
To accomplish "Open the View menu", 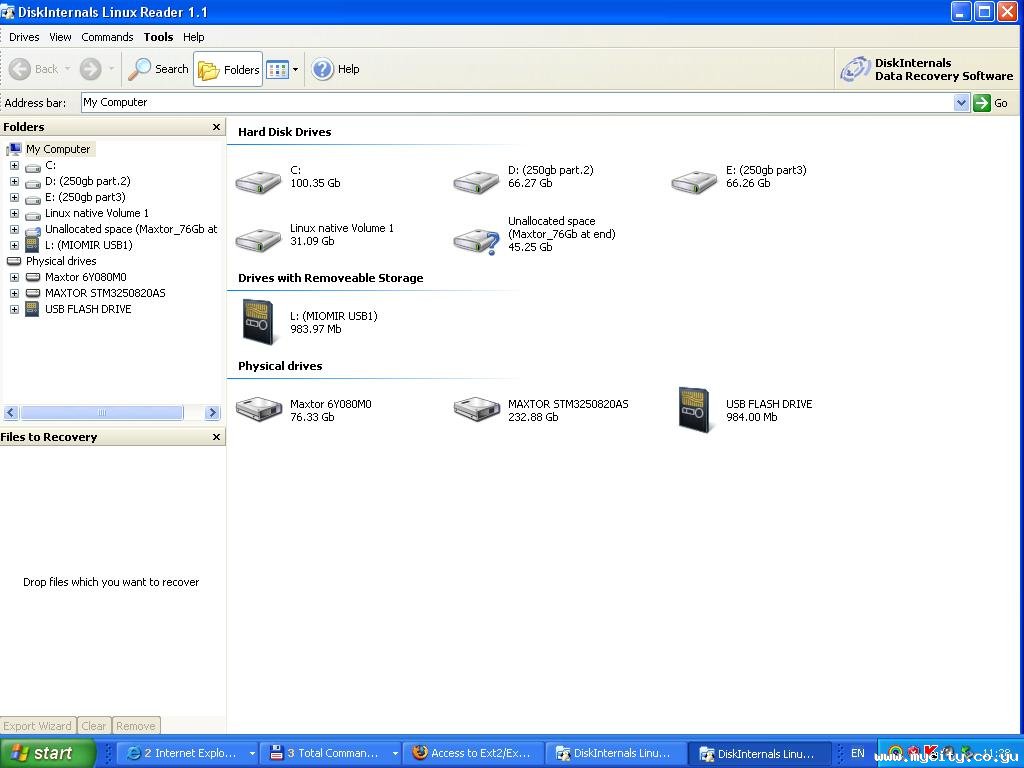I will [60, 37].
